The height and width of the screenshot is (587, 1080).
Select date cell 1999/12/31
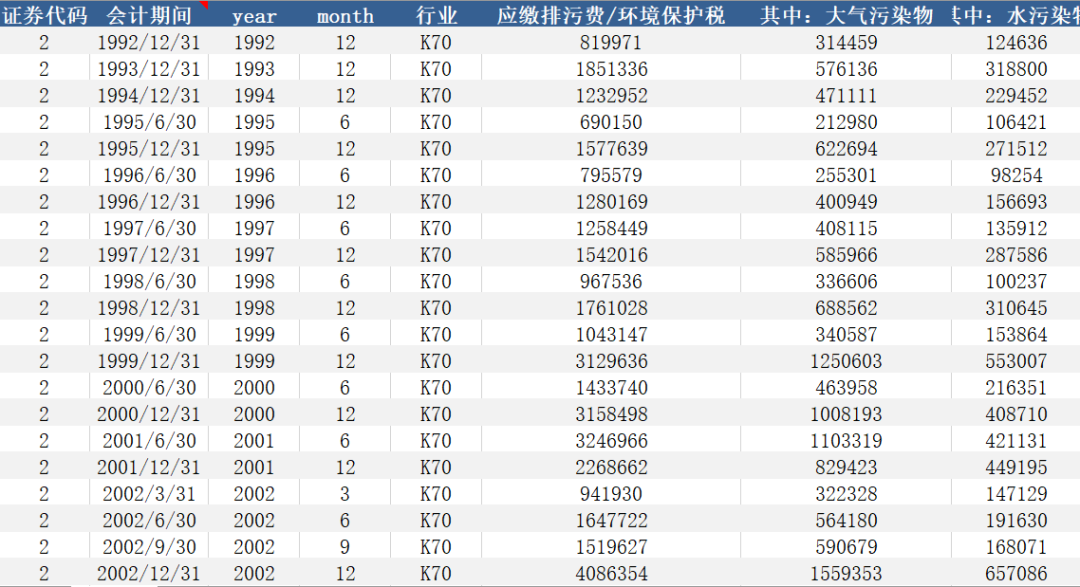point(149,361)
